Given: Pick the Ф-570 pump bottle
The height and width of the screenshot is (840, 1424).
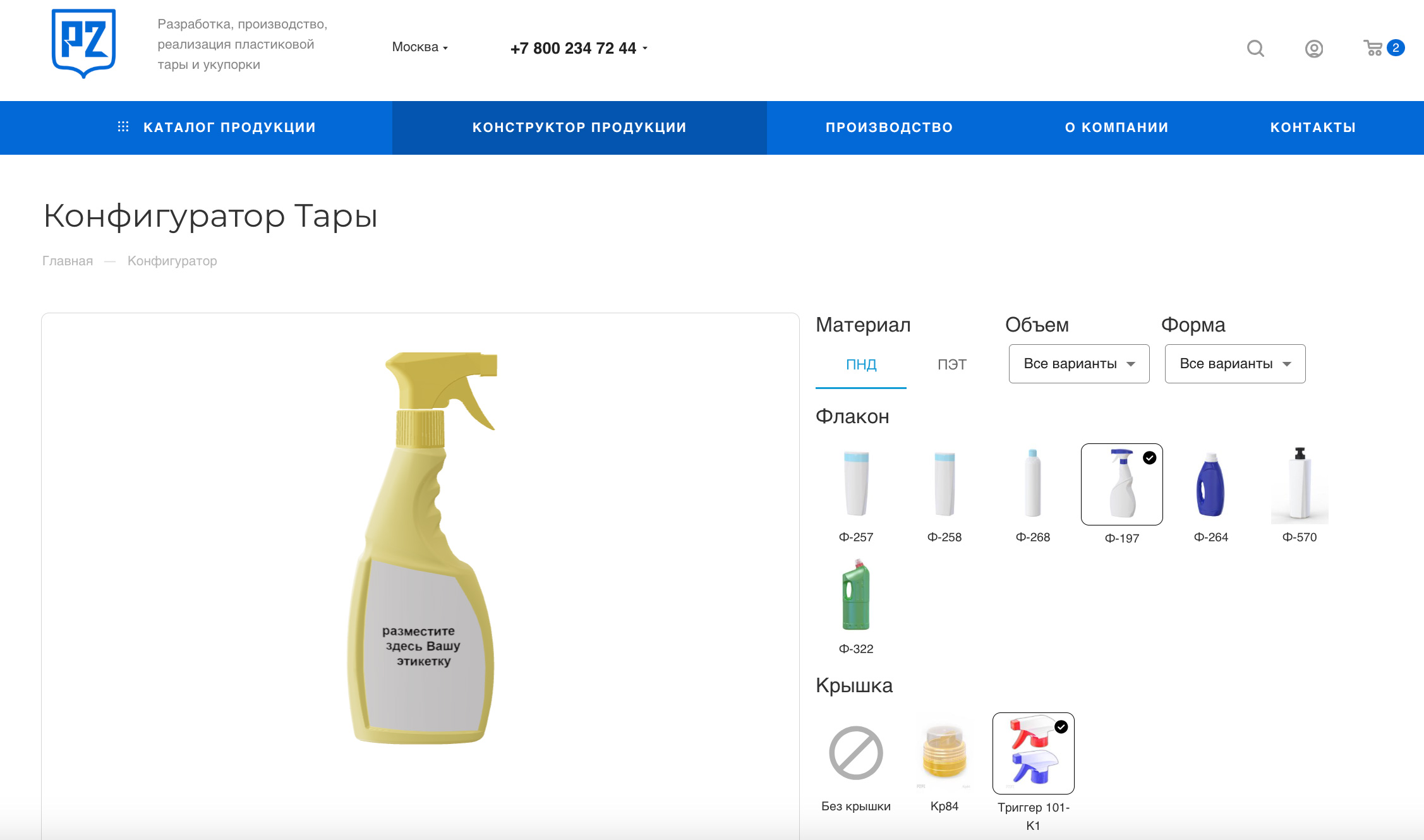Looking at the screenshot, I should 1300,484.
